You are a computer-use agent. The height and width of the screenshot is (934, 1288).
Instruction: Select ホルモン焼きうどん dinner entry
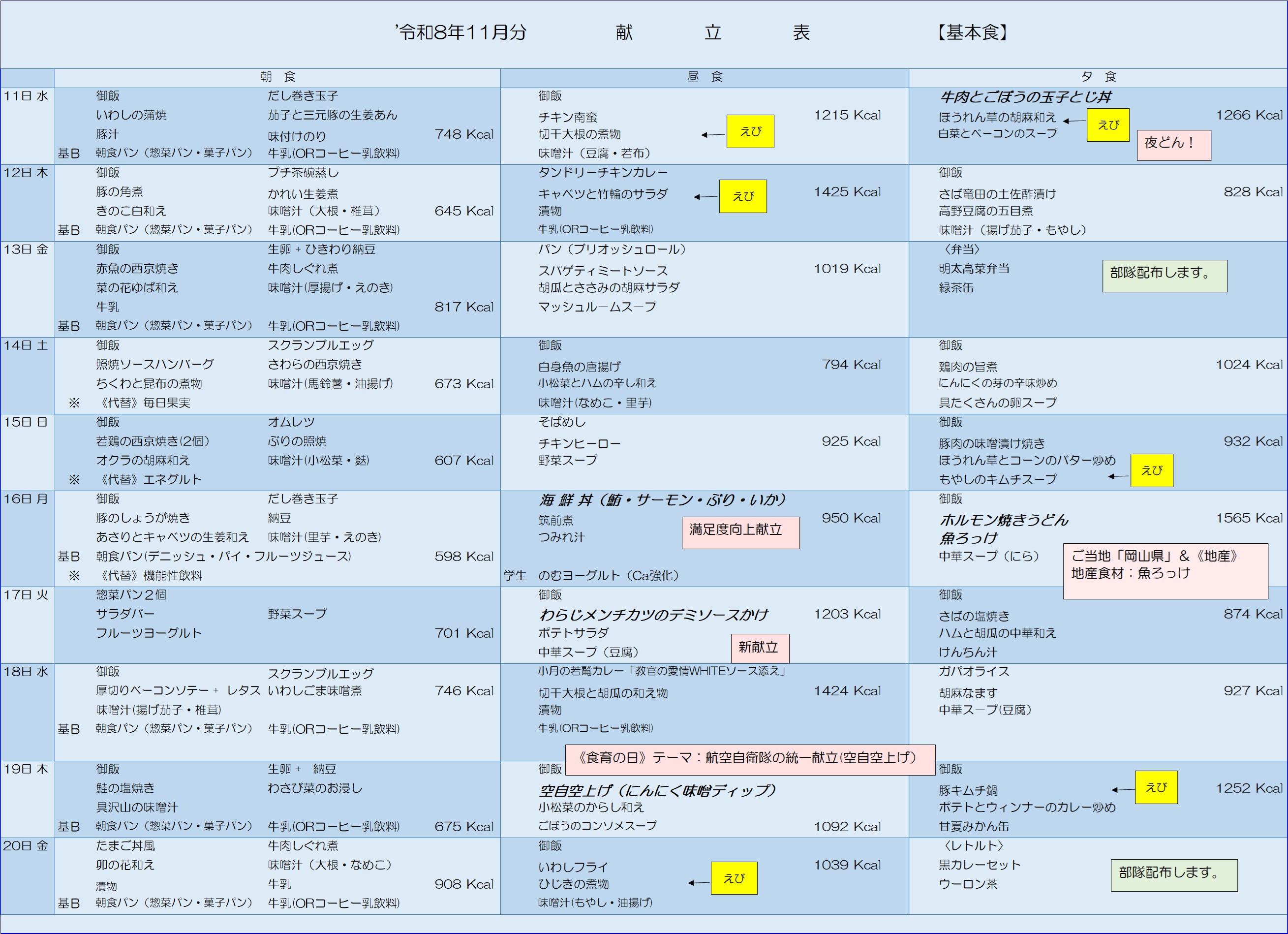1004,520
